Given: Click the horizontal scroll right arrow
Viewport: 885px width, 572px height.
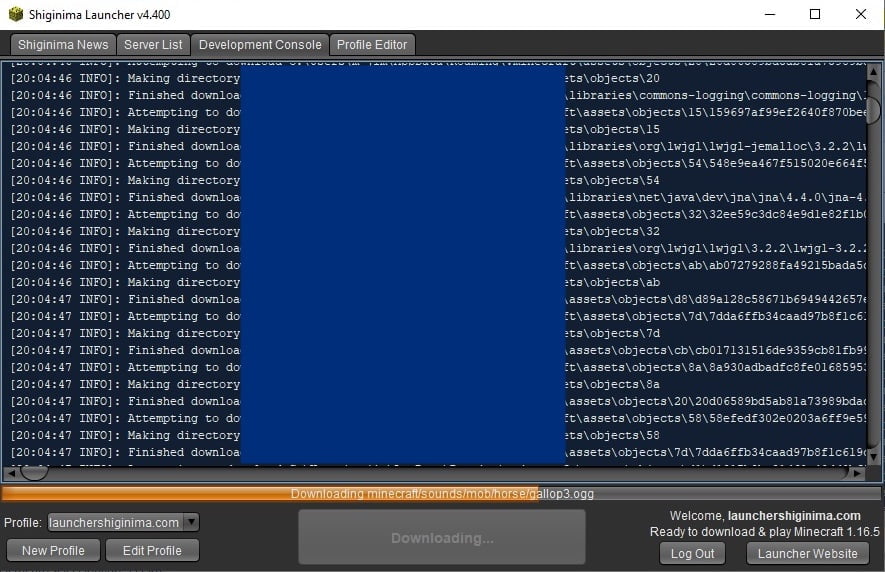Looking at the screenshot, I should click(857, 473).
